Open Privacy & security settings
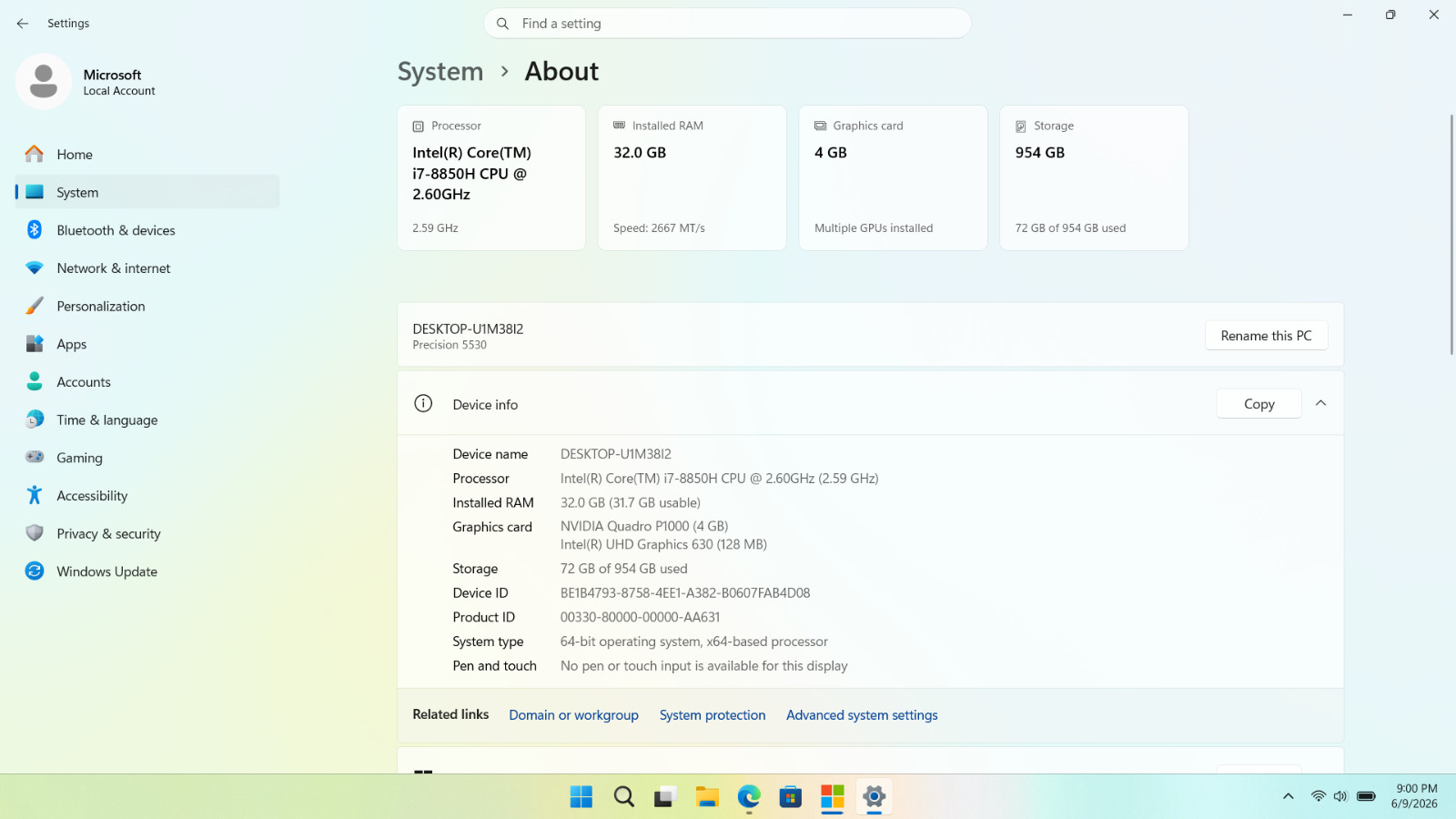The height and width of the screenshot is (819, 1456). tap(147, 533)
